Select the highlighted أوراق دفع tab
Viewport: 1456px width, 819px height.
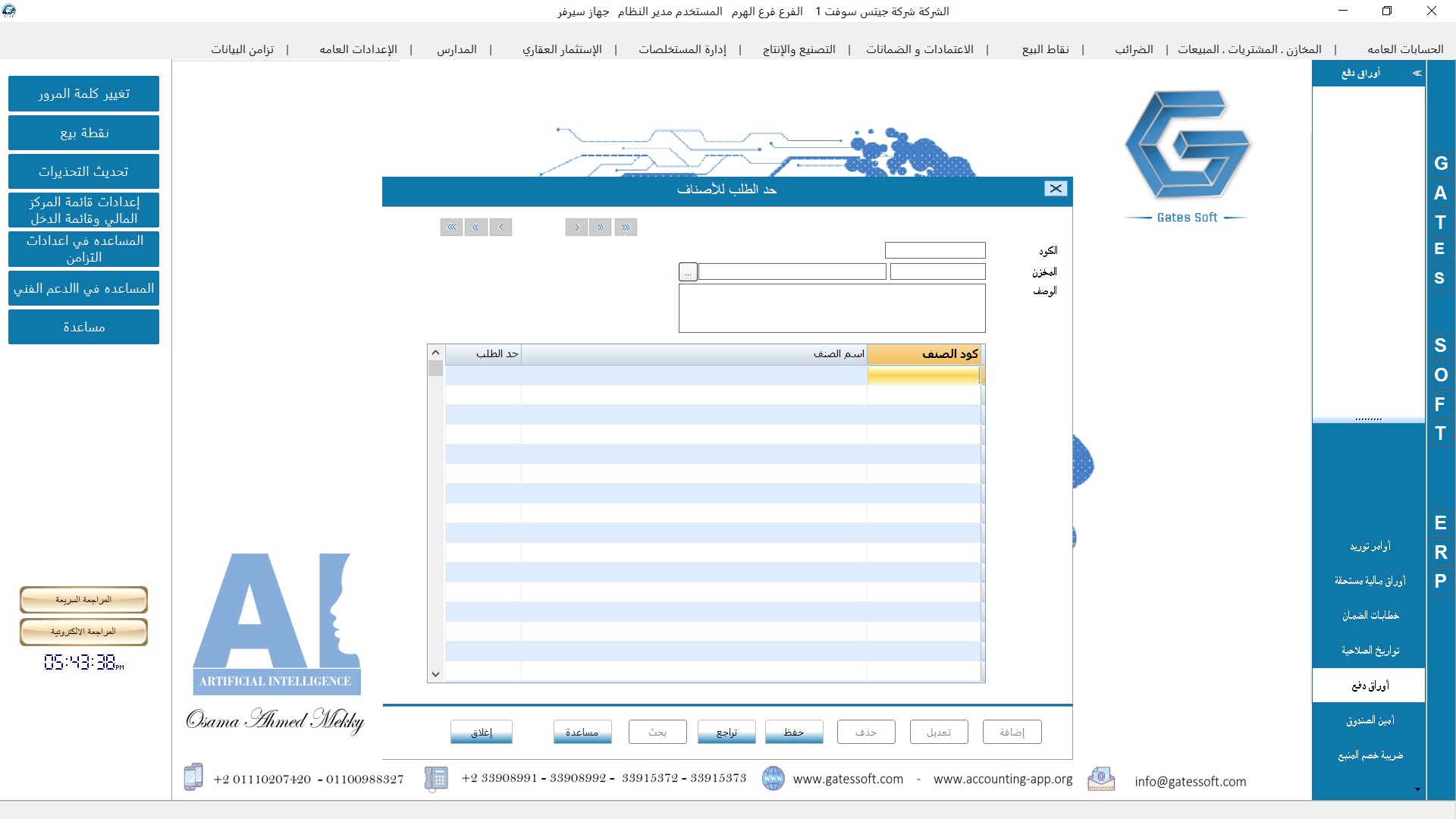point(1370,686)
